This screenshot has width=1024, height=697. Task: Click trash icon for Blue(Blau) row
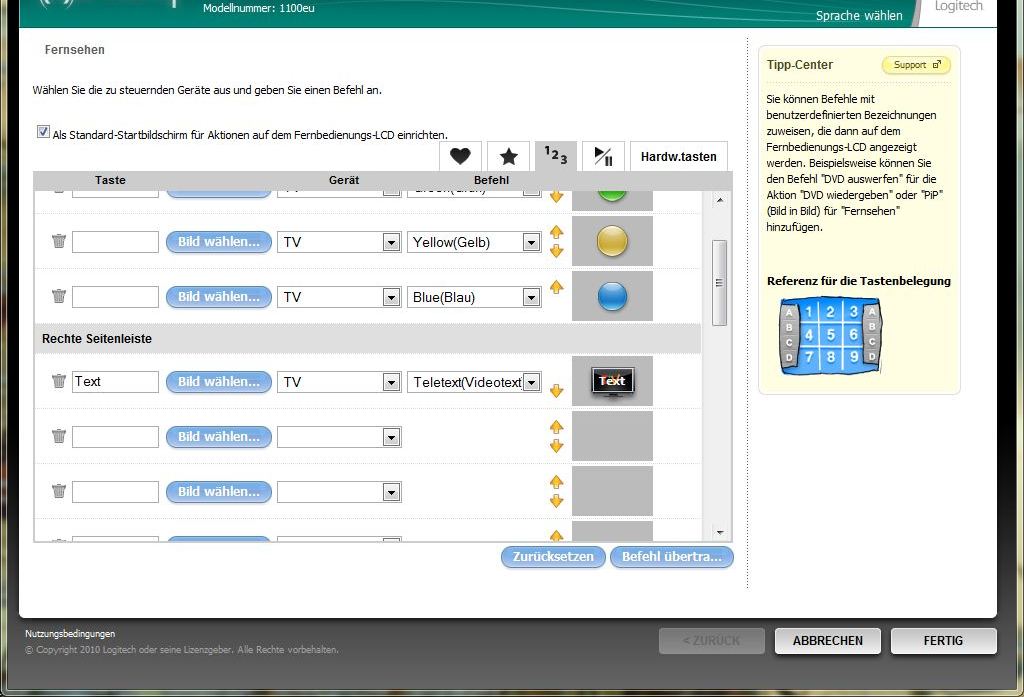click(59, 296)
